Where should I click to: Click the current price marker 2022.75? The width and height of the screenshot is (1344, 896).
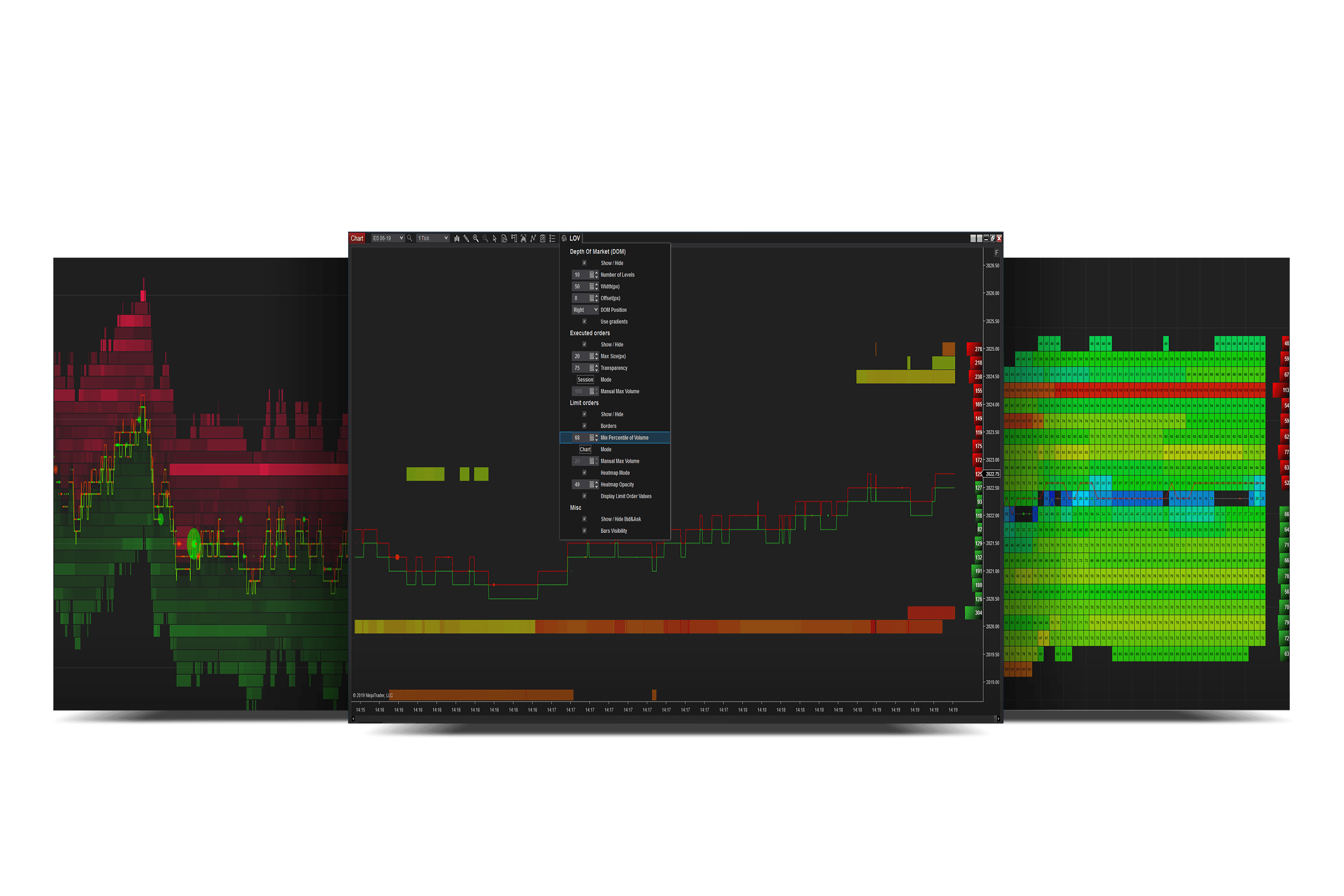(x=993, y=474)
